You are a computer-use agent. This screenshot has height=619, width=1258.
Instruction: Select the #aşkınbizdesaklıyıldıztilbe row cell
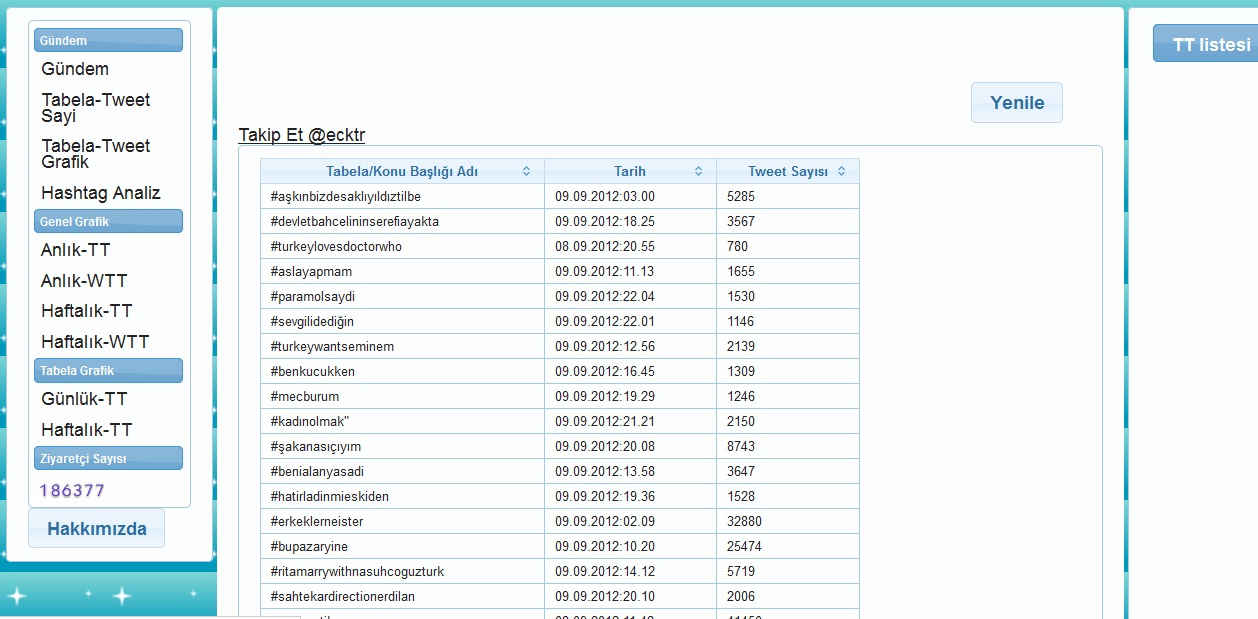pyautogui.click(x=402, y=196)
